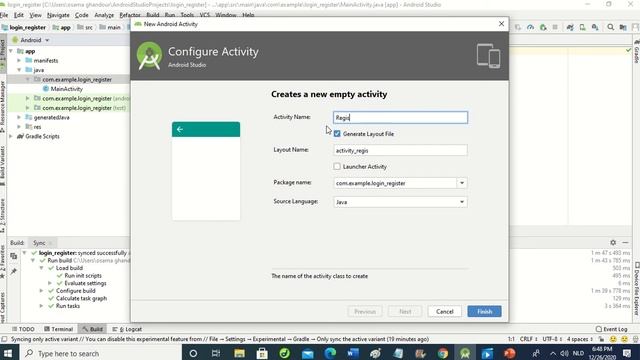Hide the Build panel with minus icon
The image size is (640, 360).
625,242
